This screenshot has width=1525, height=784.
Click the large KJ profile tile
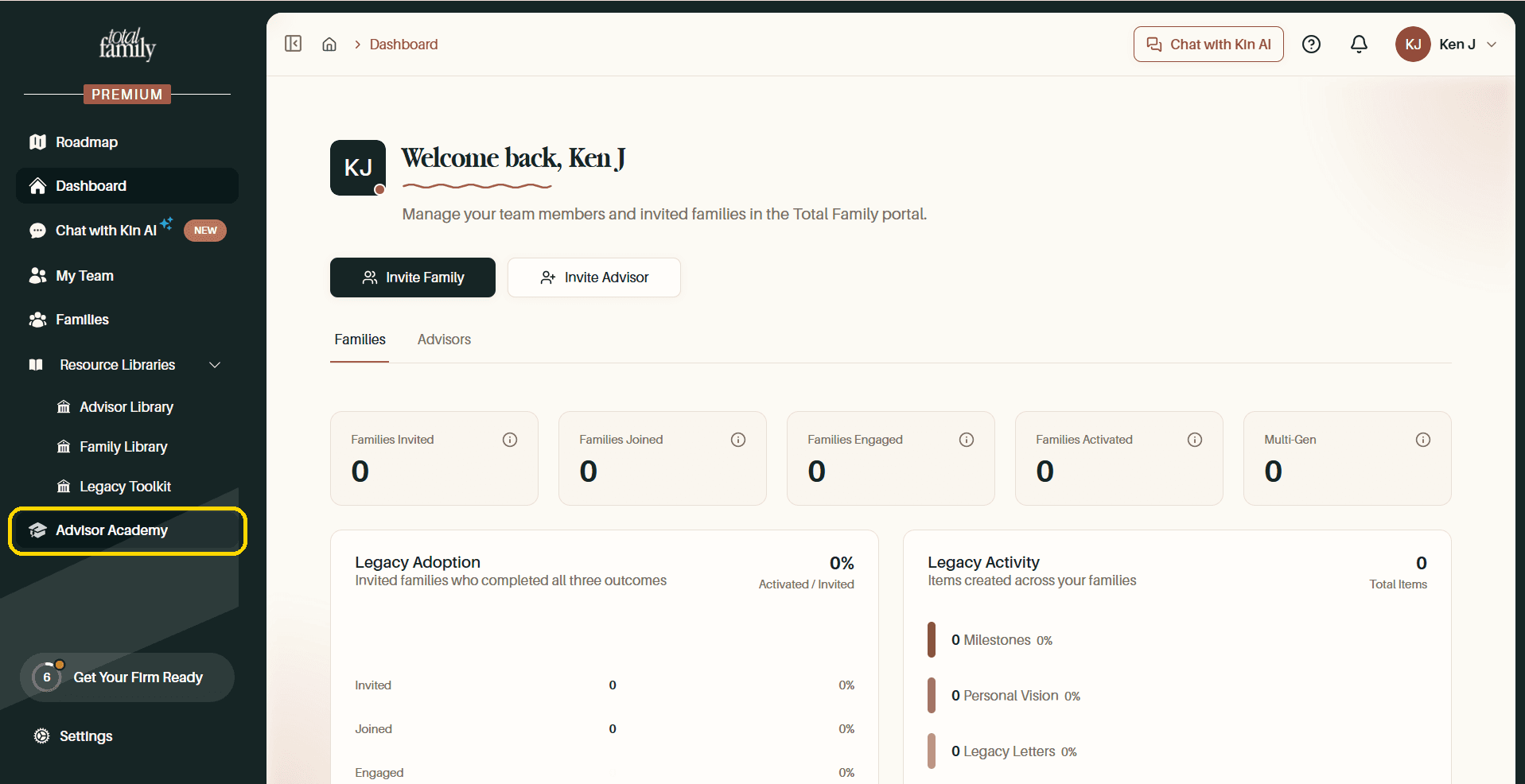tap(358, 168)
